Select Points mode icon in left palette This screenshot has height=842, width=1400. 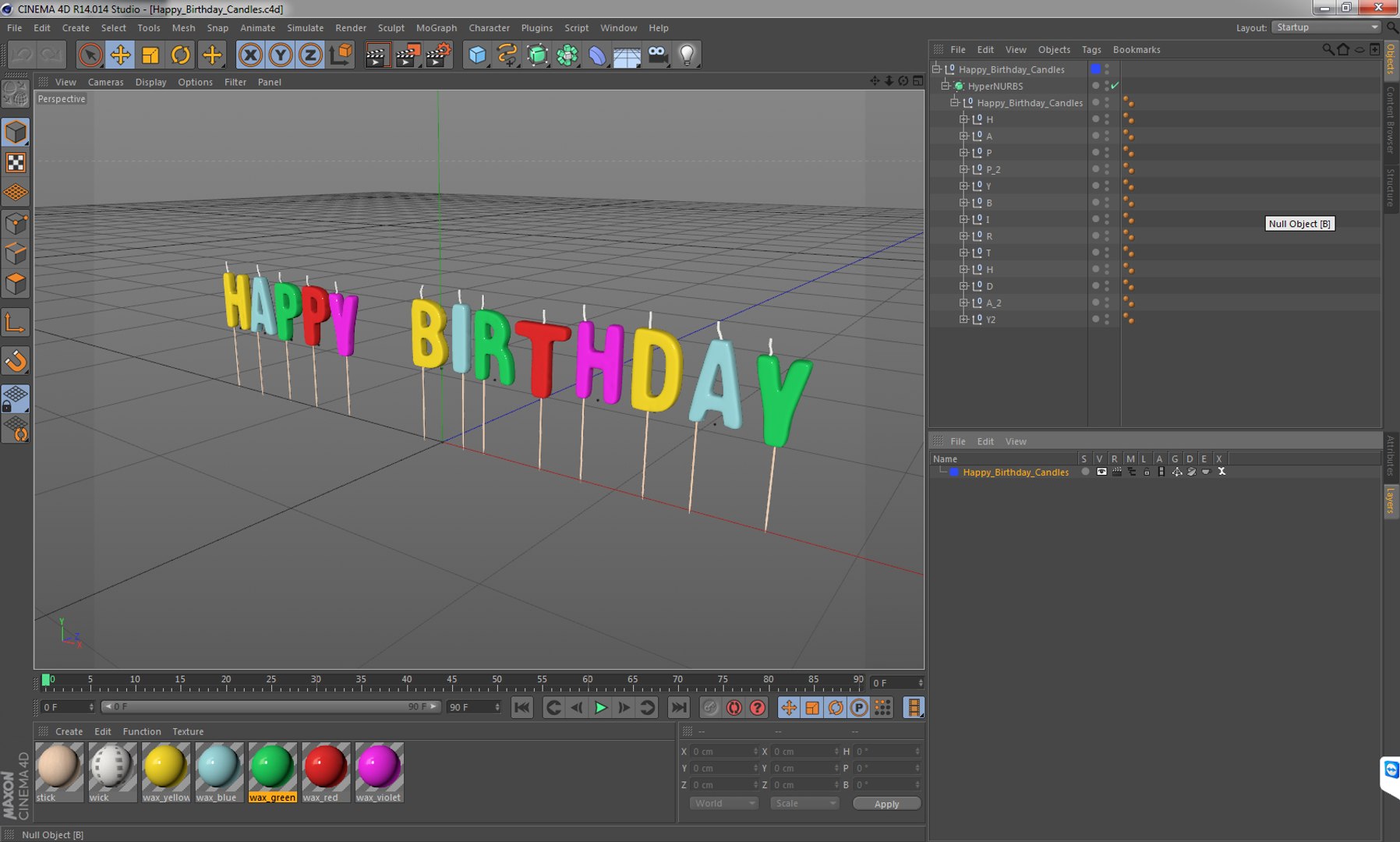click(x=16, y=224)
